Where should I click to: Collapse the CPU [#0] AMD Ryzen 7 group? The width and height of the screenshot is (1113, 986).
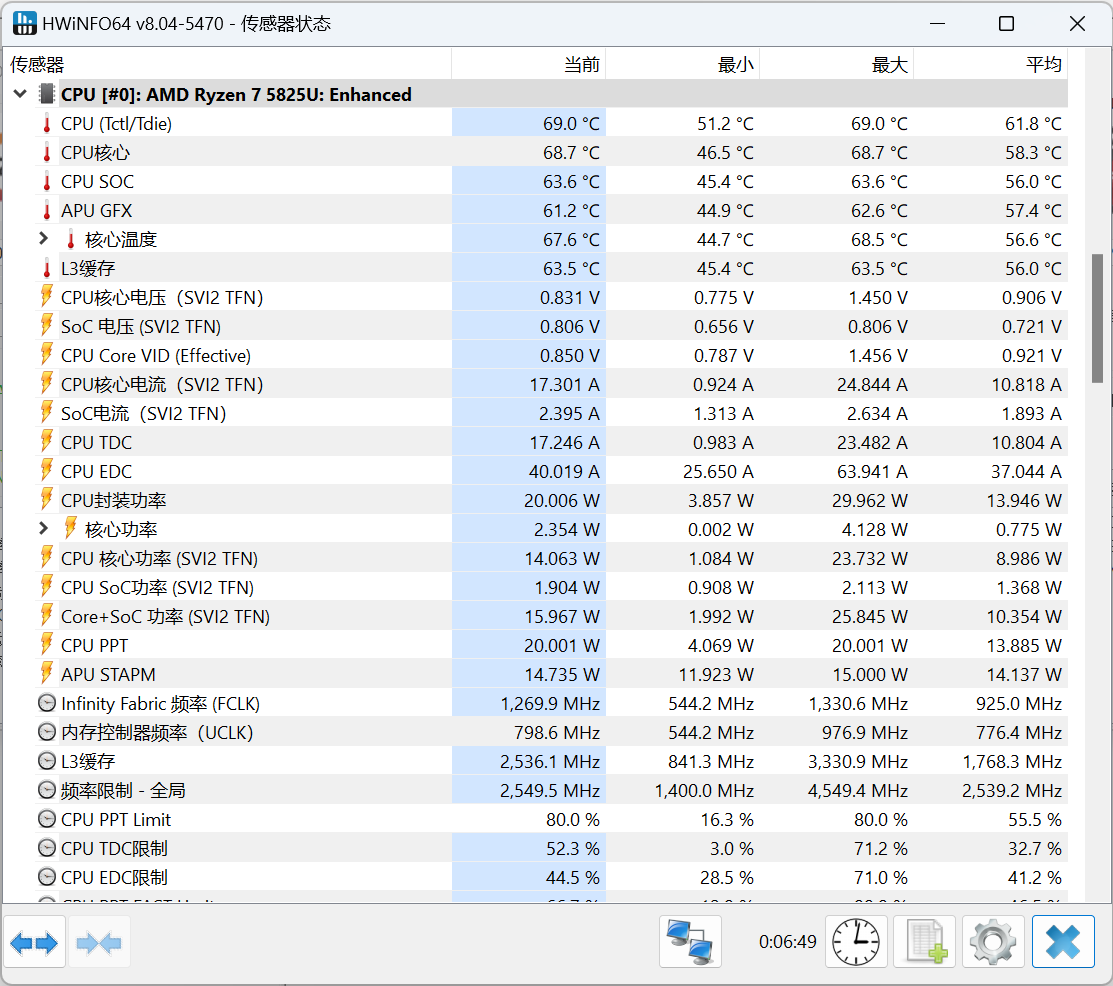[19, 95]
